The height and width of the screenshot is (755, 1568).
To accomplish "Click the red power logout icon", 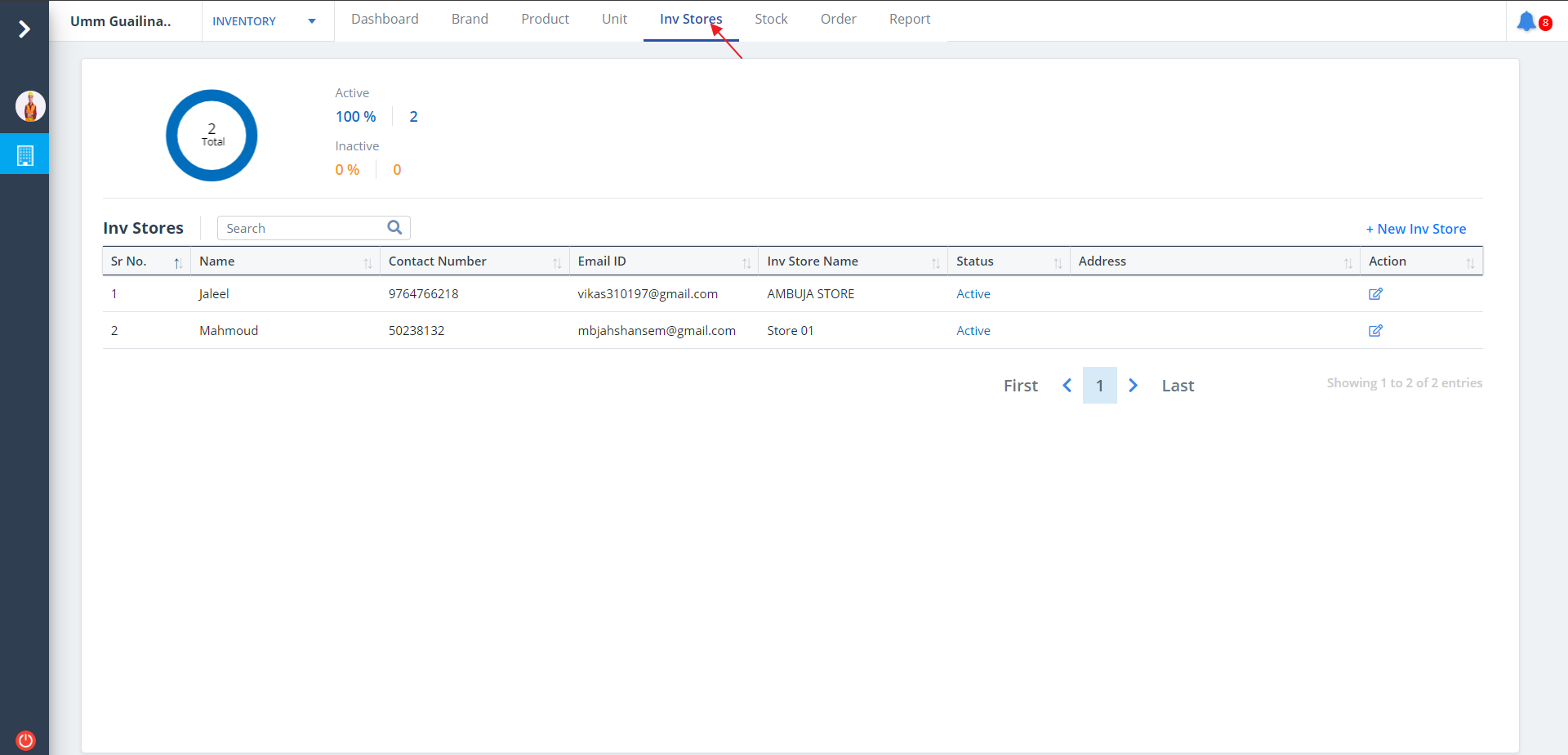I will tap(25, 740).
